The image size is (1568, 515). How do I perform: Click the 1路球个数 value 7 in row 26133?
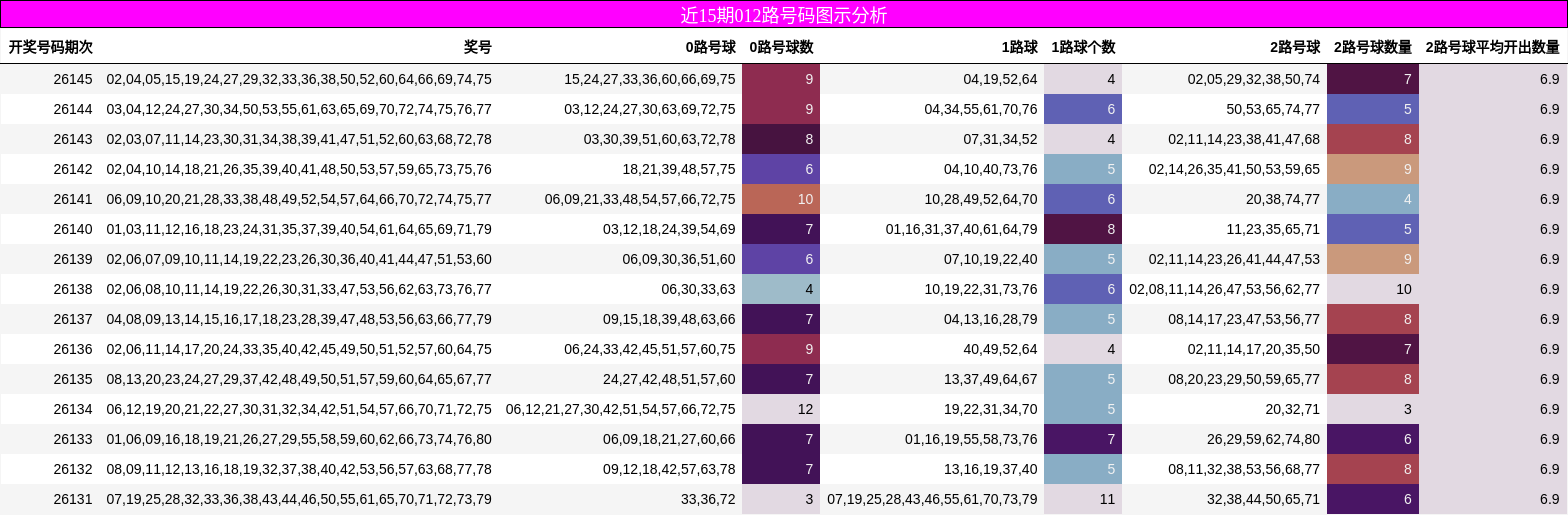tap(1083, 439)
